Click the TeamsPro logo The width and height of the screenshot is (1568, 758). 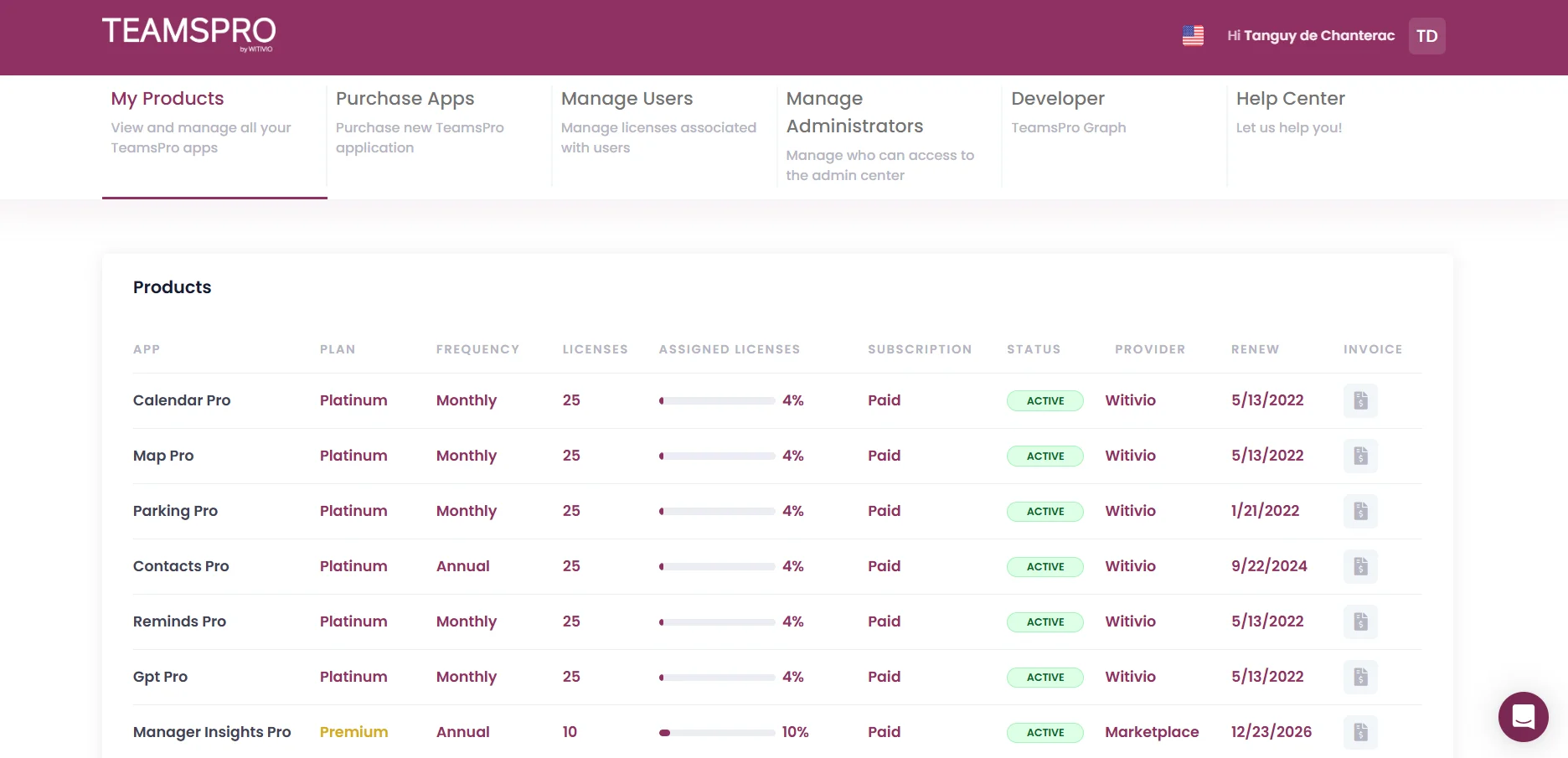pyautogui.click(x=188, y=34)
